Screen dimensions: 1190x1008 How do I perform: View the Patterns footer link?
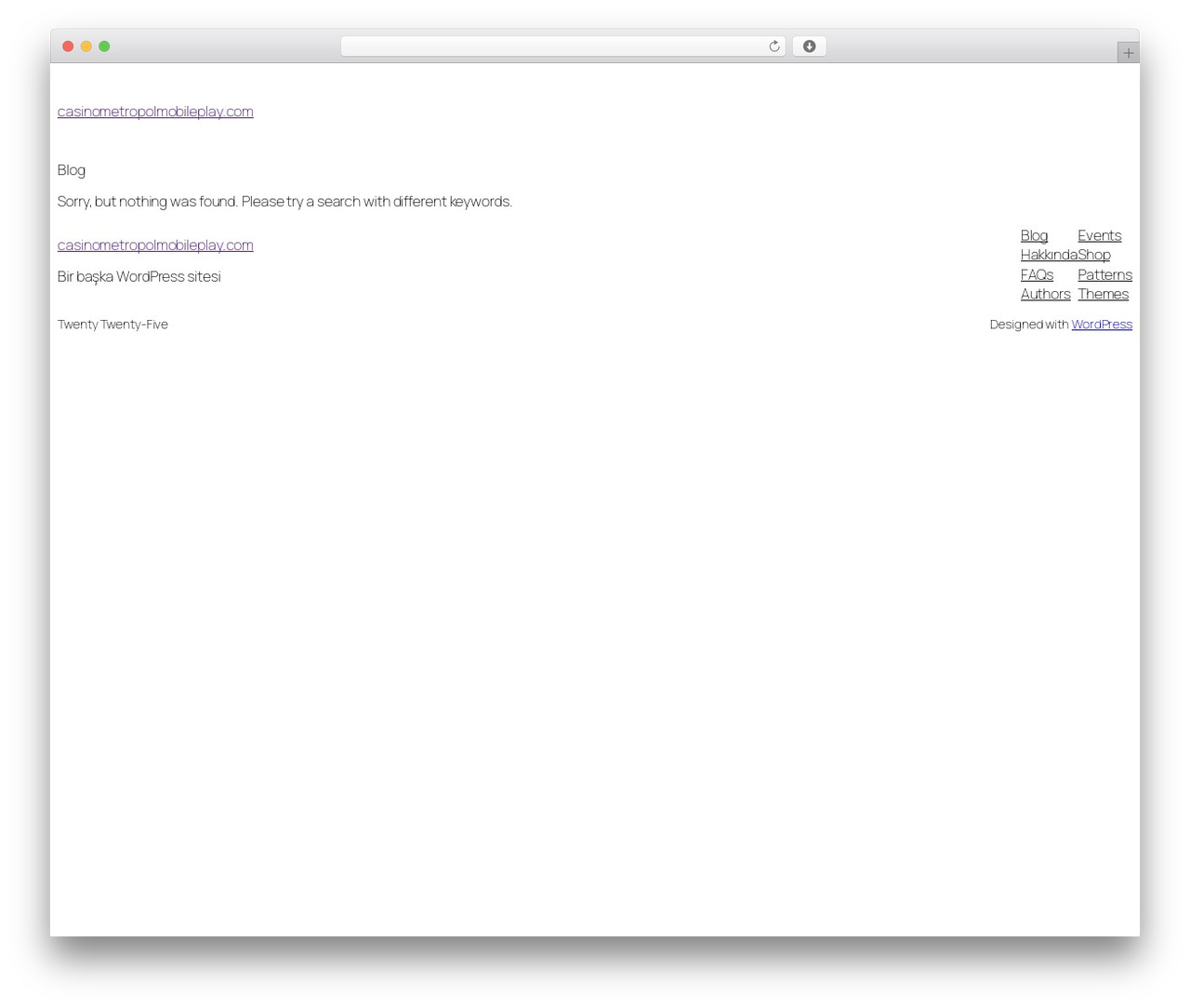[1104, 274]
